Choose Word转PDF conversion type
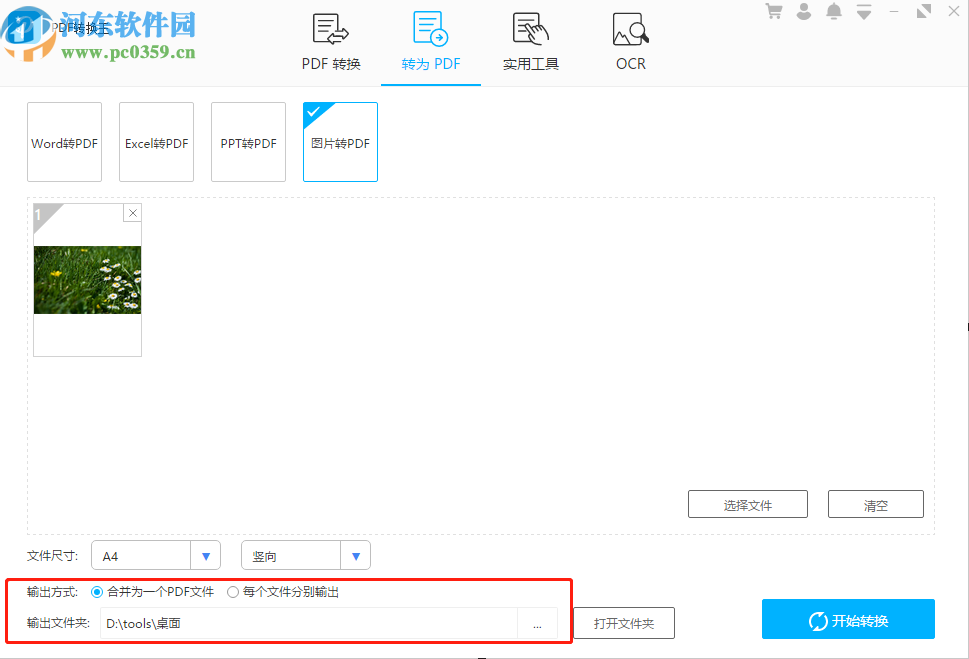Viewport: 969px width, 659px height. click(x=64, y=142)
